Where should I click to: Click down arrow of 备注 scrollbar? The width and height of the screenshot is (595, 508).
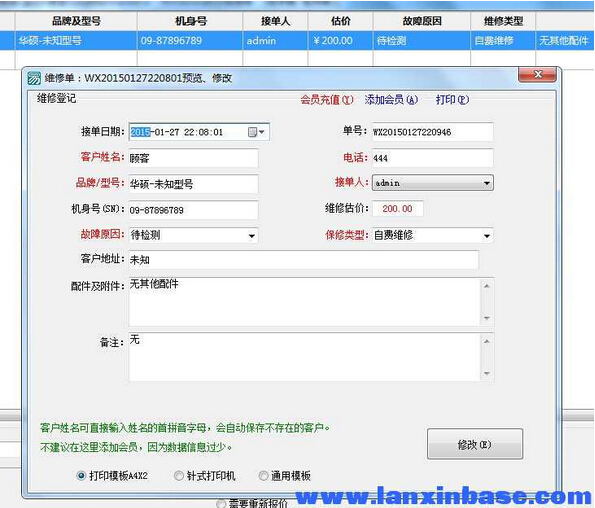pos(487,373)
